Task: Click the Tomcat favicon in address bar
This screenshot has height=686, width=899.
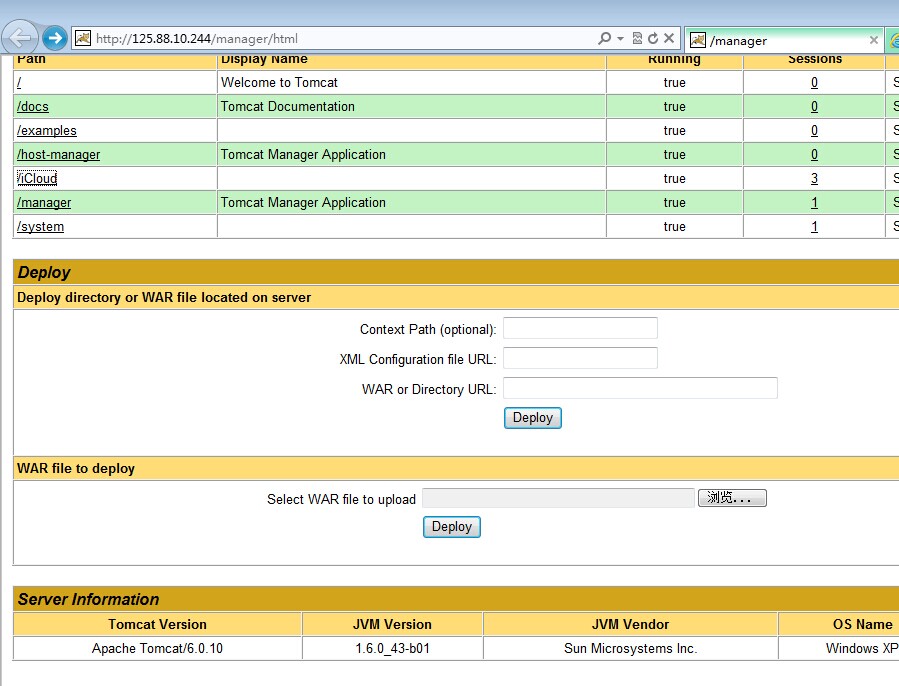Action: tap(83, 38)
